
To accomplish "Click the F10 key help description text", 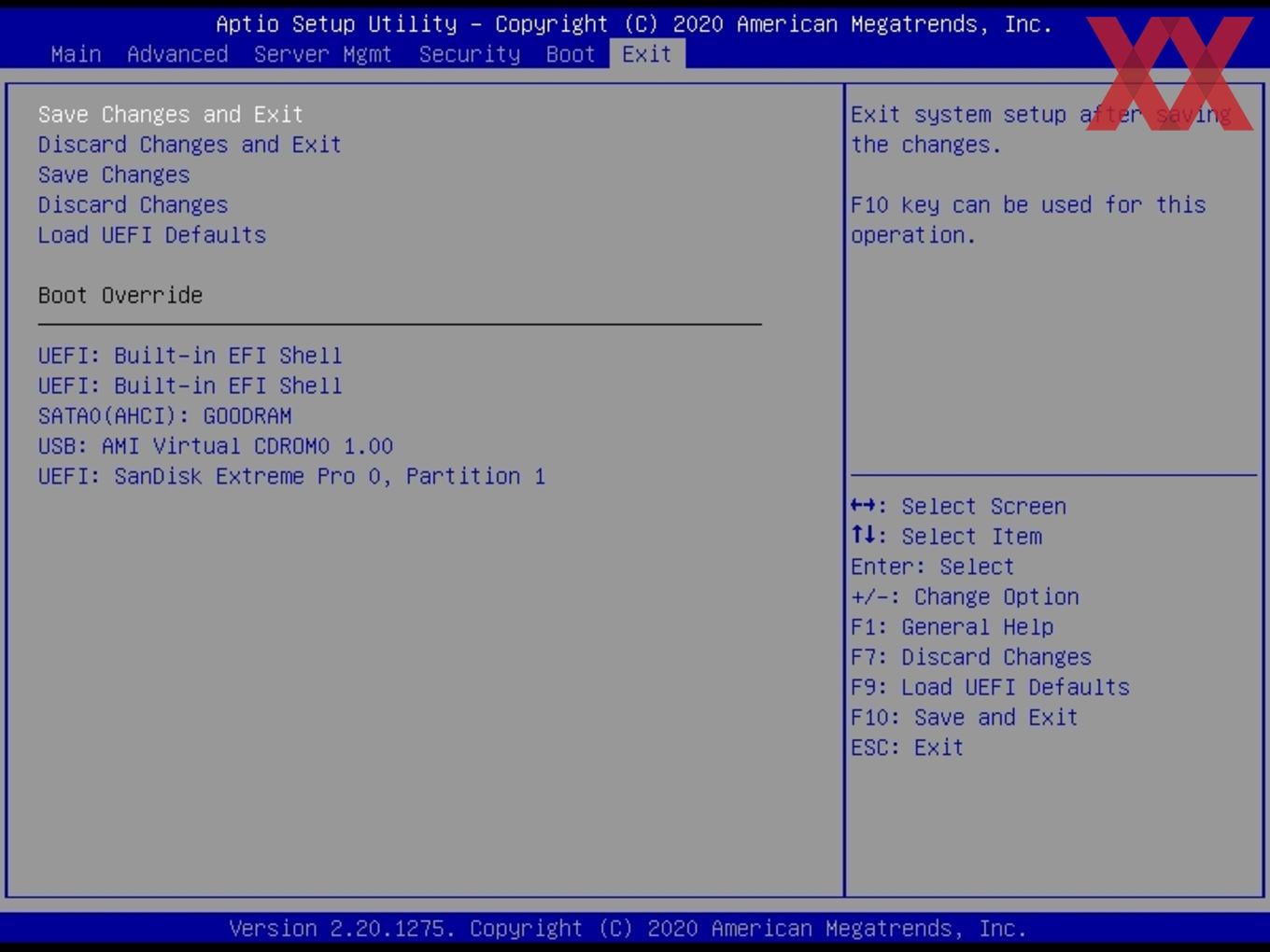I will 1028,219.
